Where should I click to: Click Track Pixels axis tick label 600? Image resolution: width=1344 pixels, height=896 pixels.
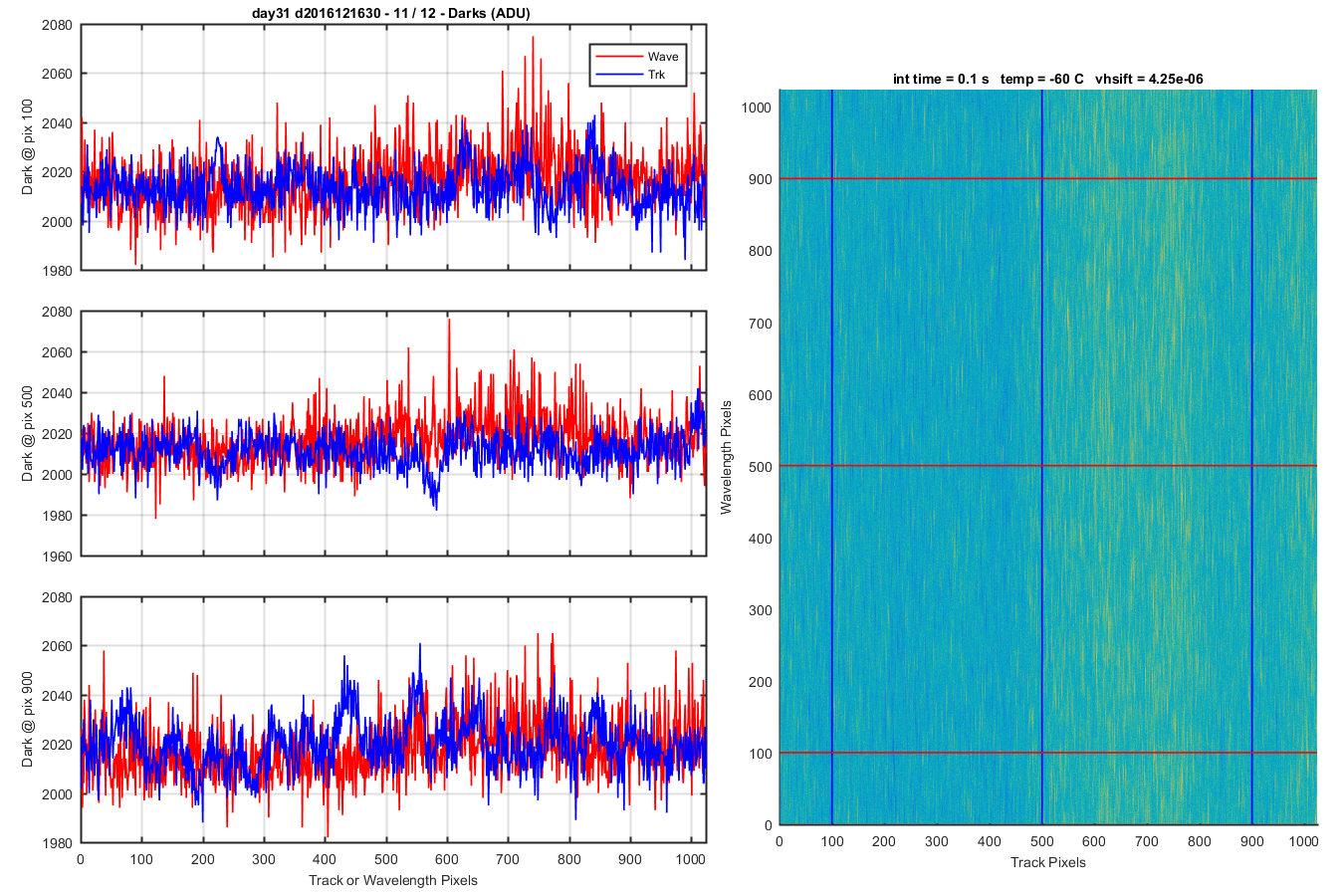click(1094, 841)
